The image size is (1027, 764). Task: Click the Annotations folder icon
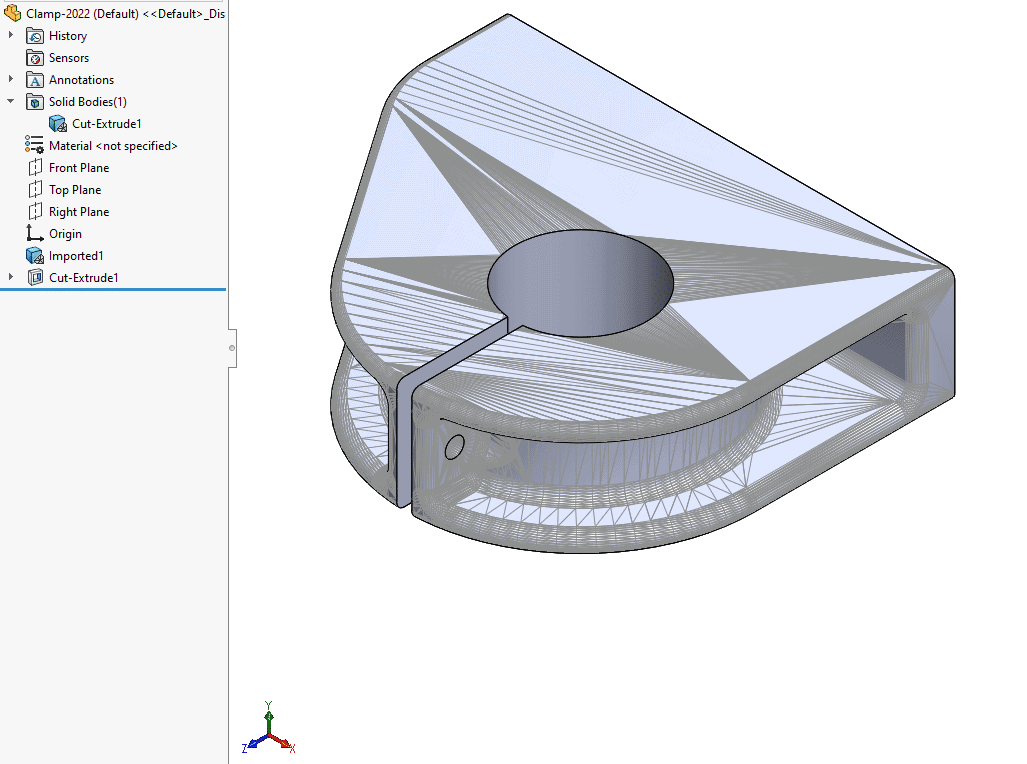(35, 80)
